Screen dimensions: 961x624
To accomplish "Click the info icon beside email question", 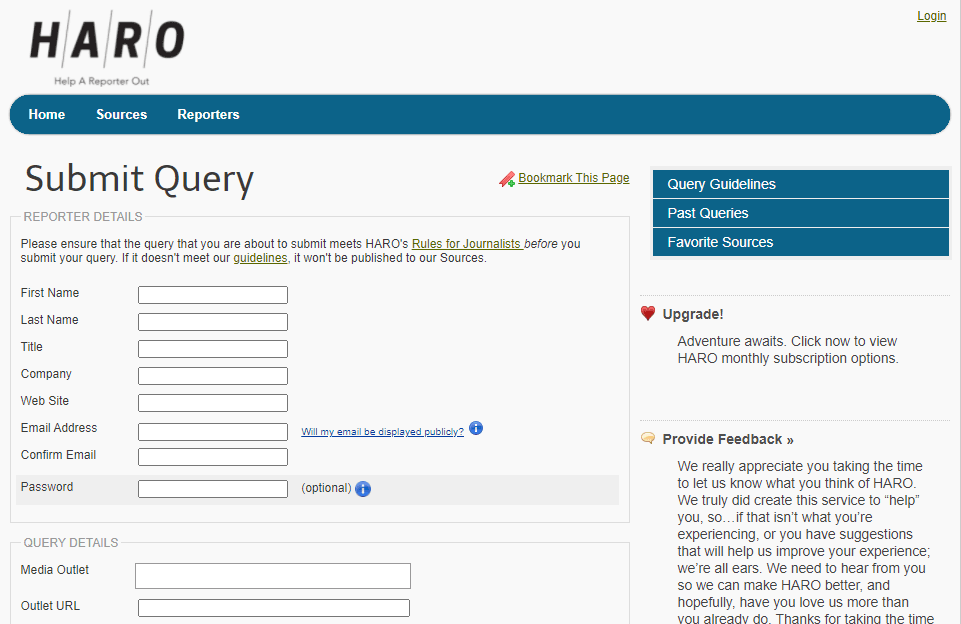I will click(x=476, y=428).
